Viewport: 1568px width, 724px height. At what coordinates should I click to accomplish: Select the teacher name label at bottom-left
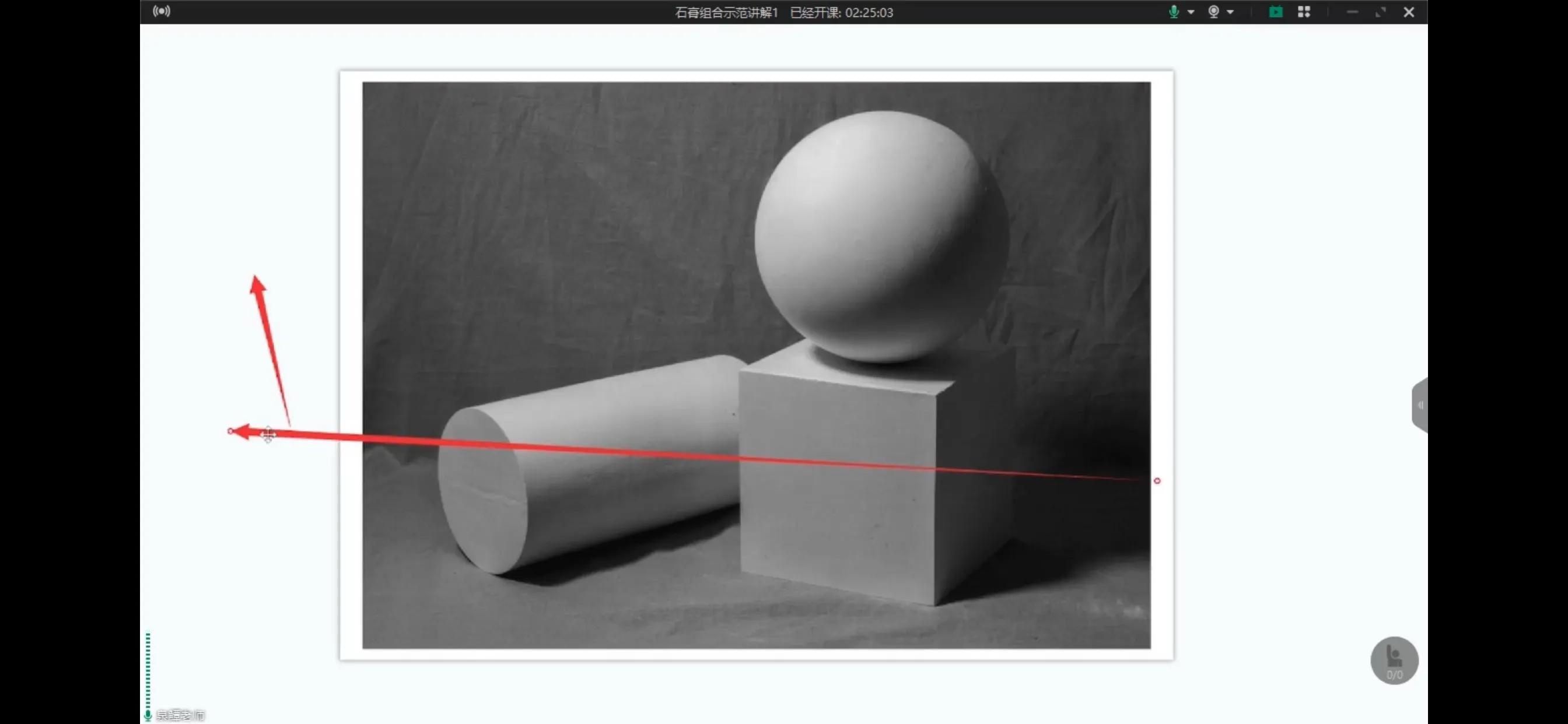(x=181, y=715)
